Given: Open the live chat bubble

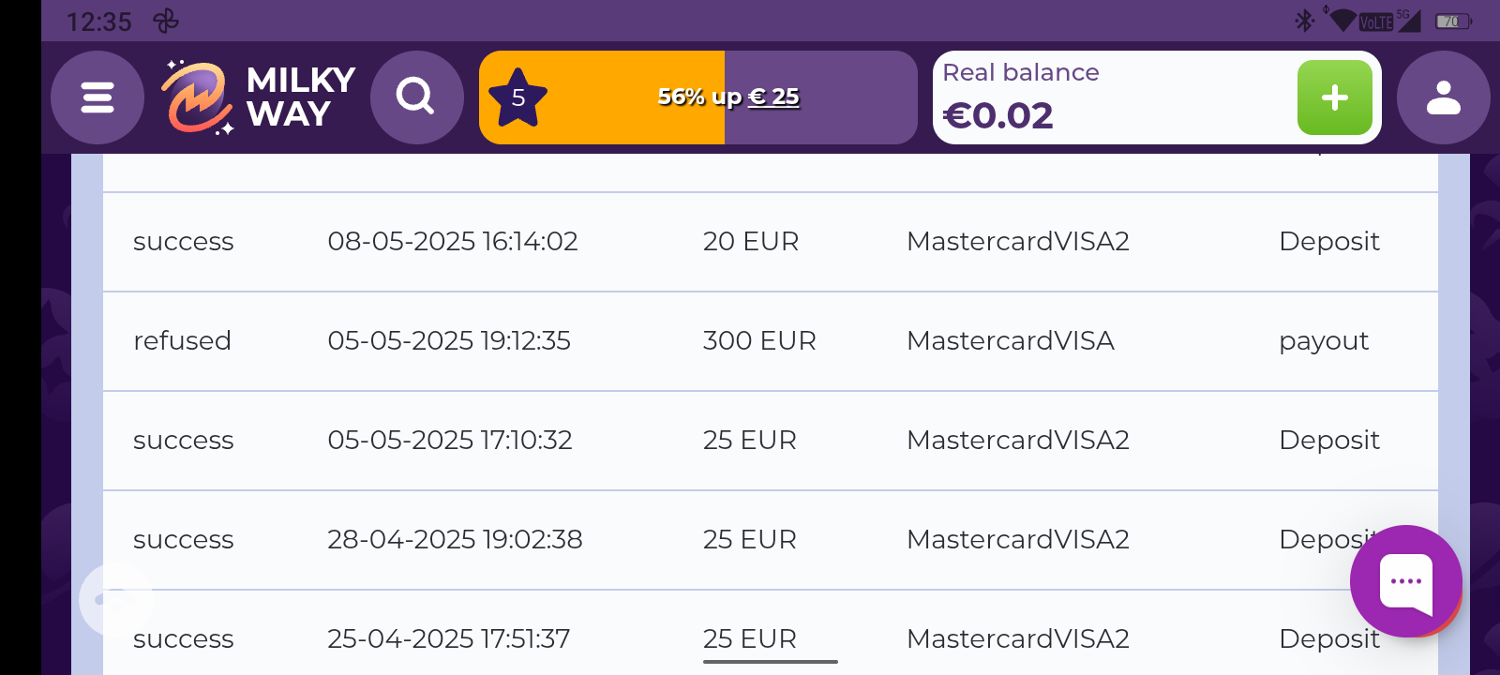Looking at the screenshot, I should click(1405, 581).
